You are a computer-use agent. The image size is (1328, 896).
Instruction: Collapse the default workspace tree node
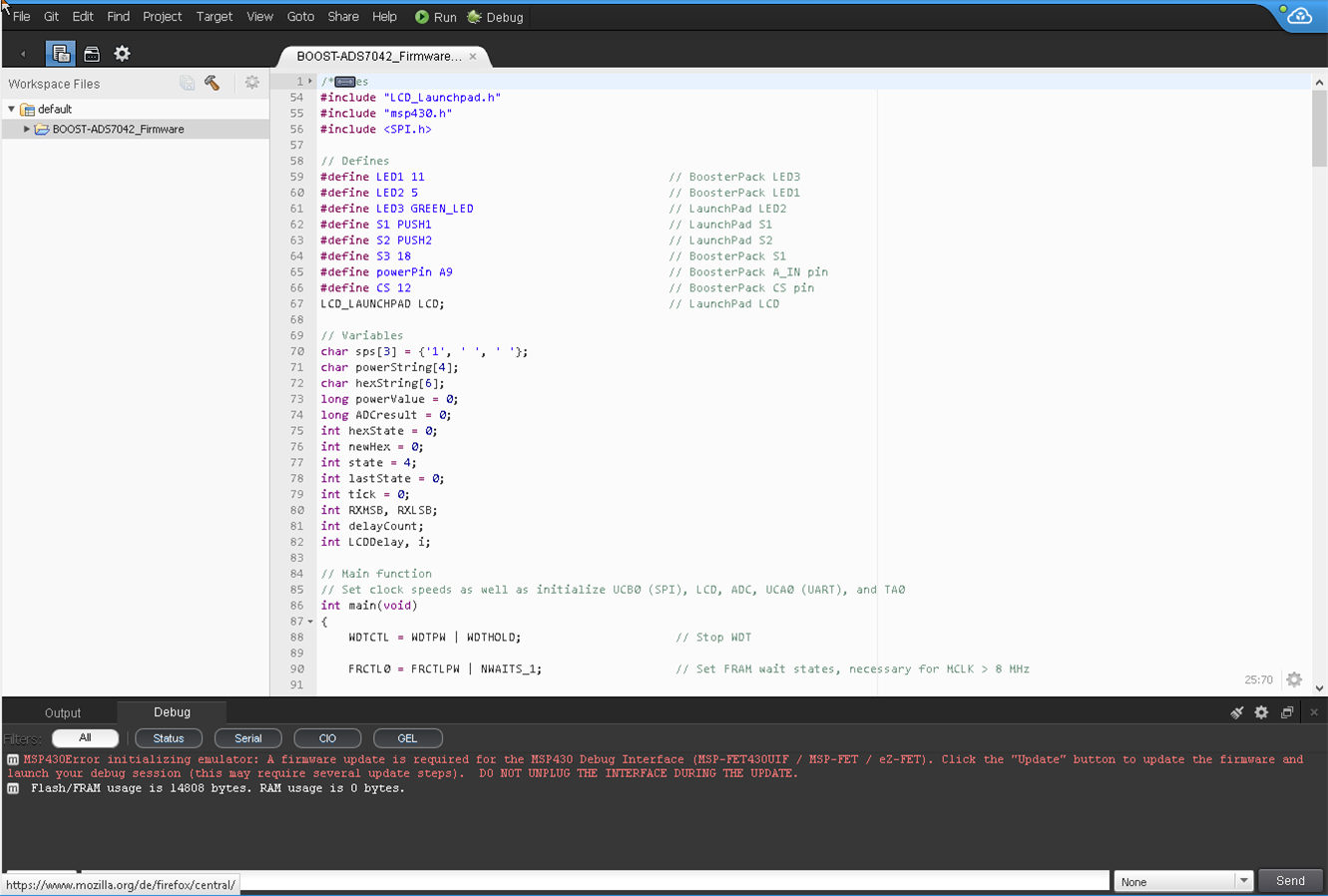12,110
